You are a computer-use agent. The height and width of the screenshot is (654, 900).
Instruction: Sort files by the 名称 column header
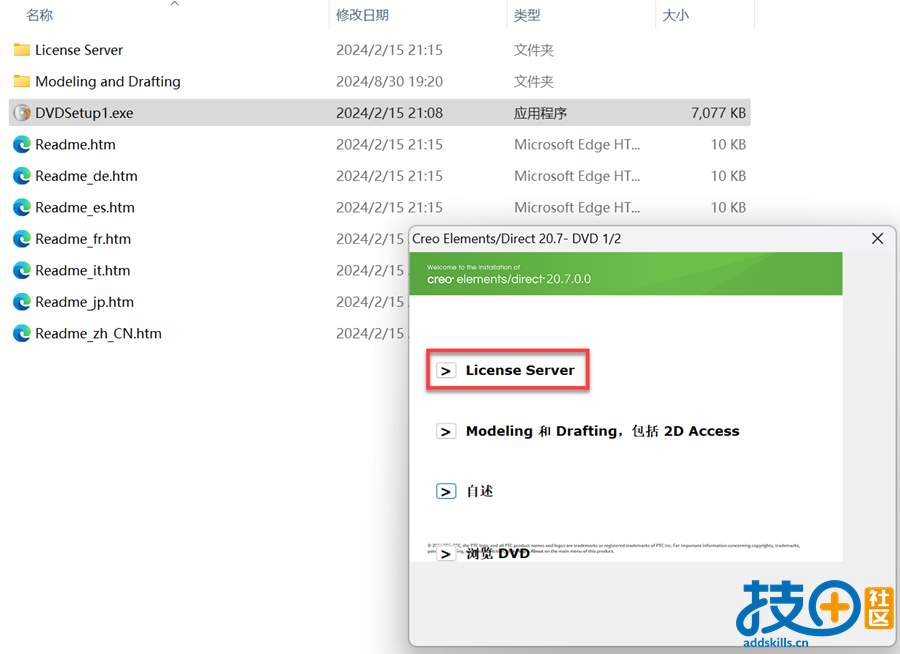(x=39, y=16)
